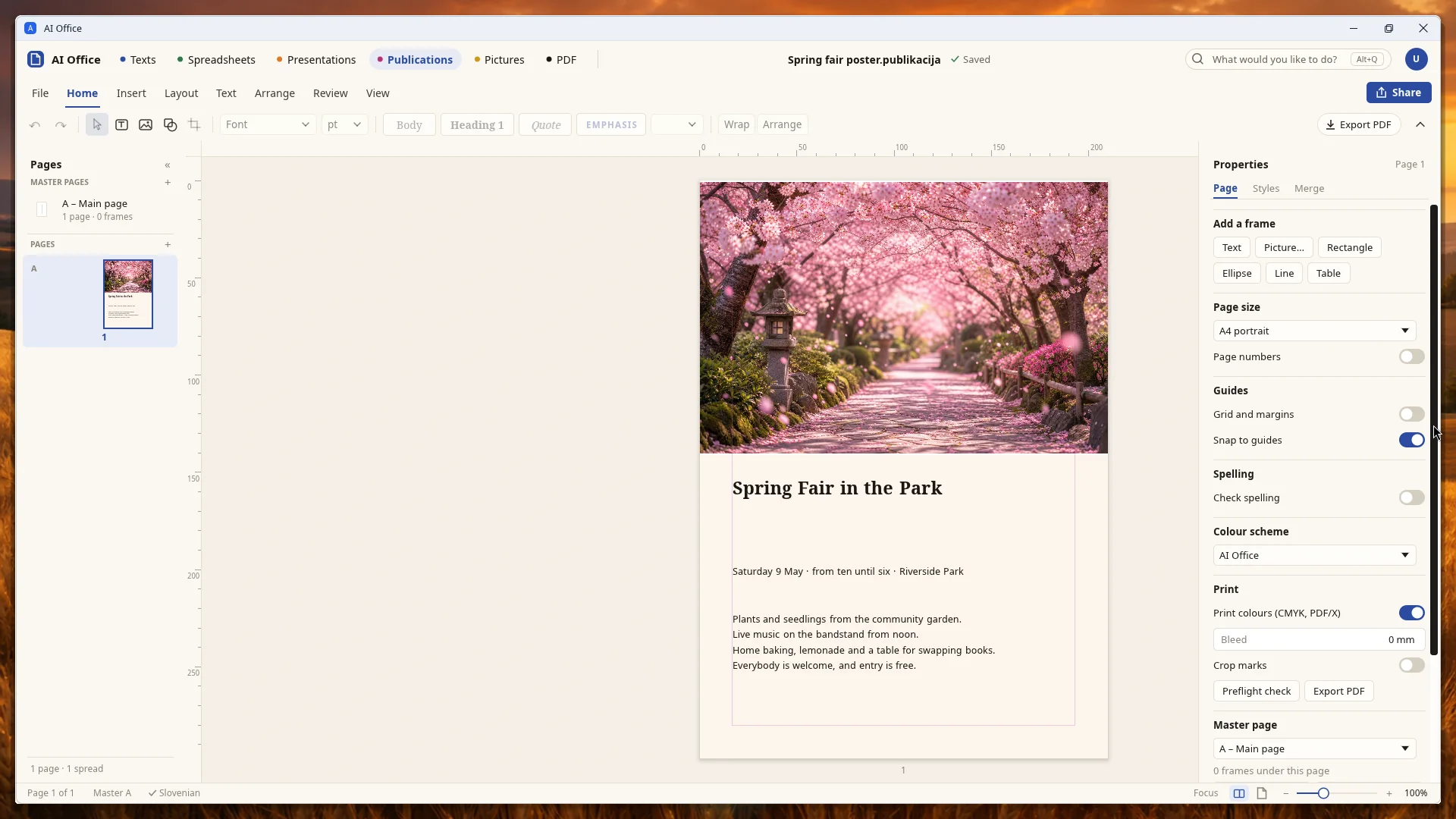This screenshot has height=819, width=1456.
Task: Open the pt font size dropdown
Action: 345,125
